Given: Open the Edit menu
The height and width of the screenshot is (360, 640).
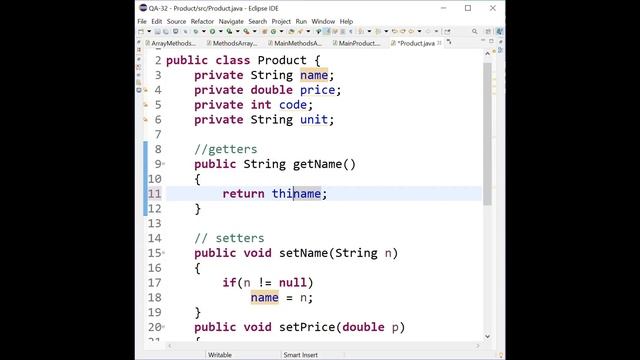Looking at the screenshot, I should tap(157, 21).
